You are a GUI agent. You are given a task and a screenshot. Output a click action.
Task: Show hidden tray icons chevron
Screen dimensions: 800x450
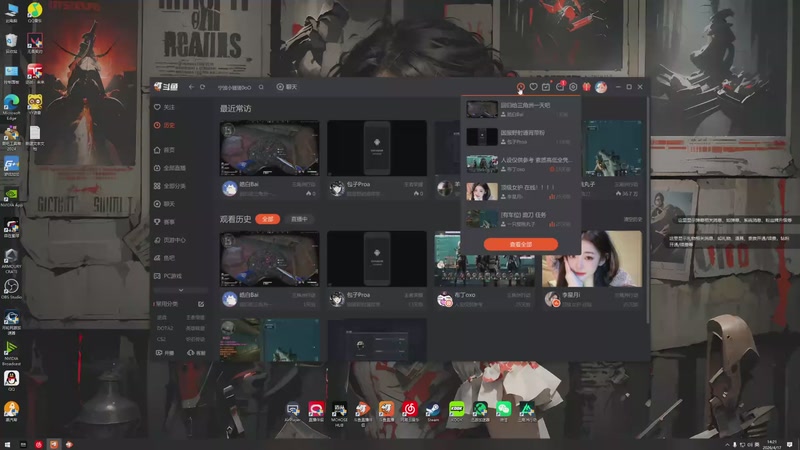coord(727,445)
